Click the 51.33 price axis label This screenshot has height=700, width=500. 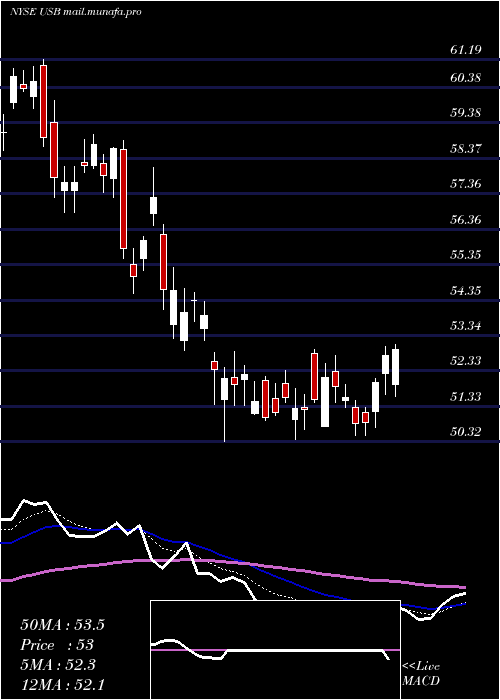tap(466, 396)
